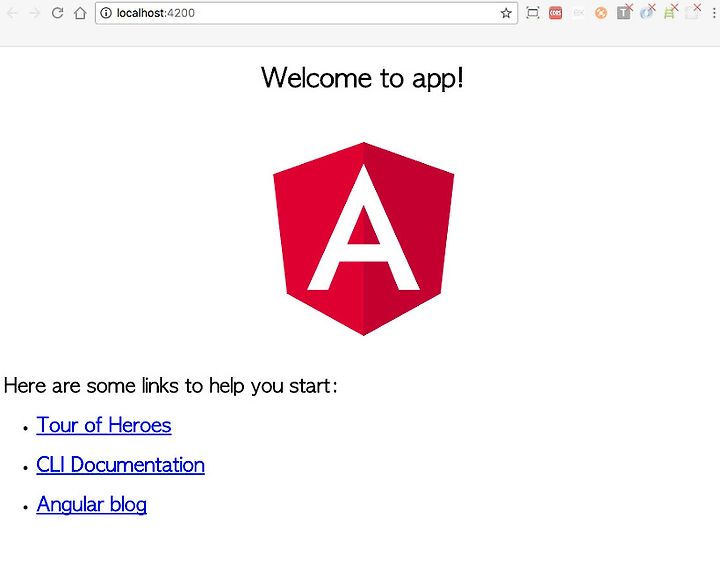
Task: Open the blank disabled extension icon
Action: coord(692,12)
